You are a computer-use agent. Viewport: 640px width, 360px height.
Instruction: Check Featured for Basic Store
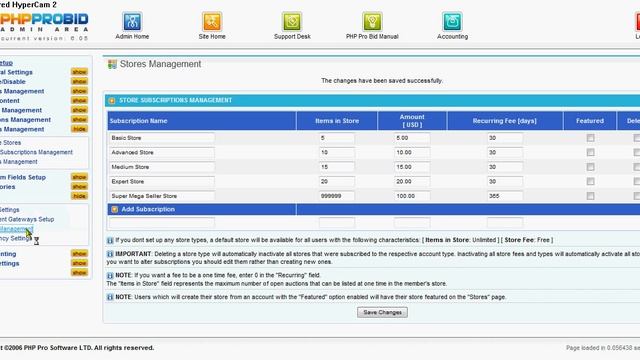click(590, 138)
